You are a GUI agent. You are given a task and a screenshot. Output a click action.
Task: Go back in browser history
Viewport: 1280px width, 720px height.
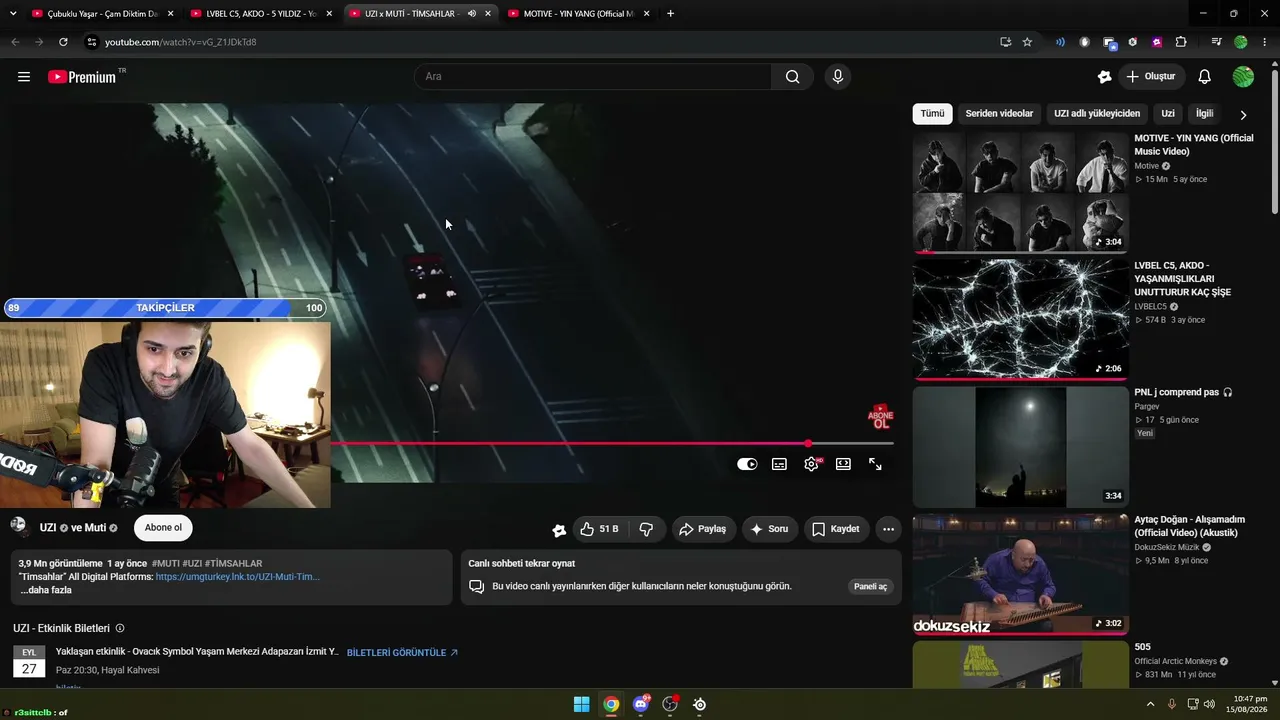(15, 42)
